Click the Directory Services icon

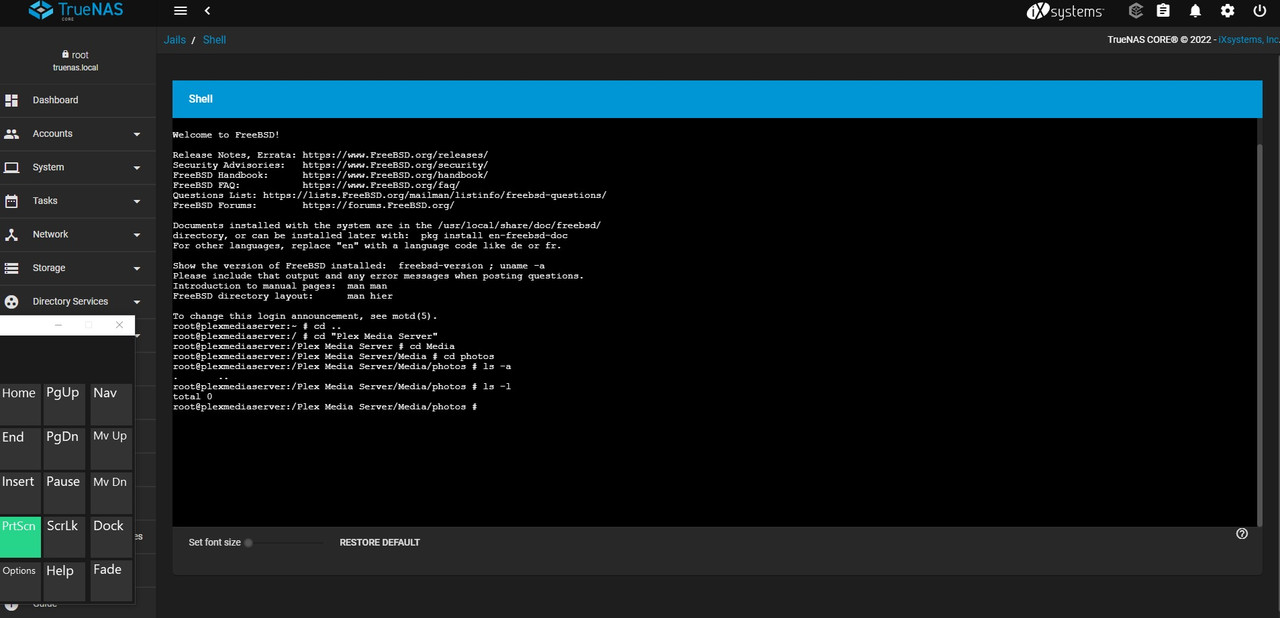tap(12, 301)
